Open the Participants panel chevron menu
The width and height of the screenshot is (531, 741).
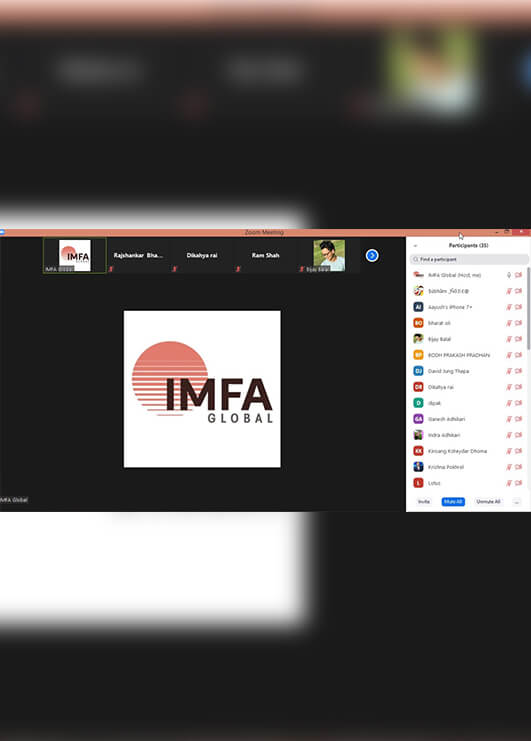[415, 246]
